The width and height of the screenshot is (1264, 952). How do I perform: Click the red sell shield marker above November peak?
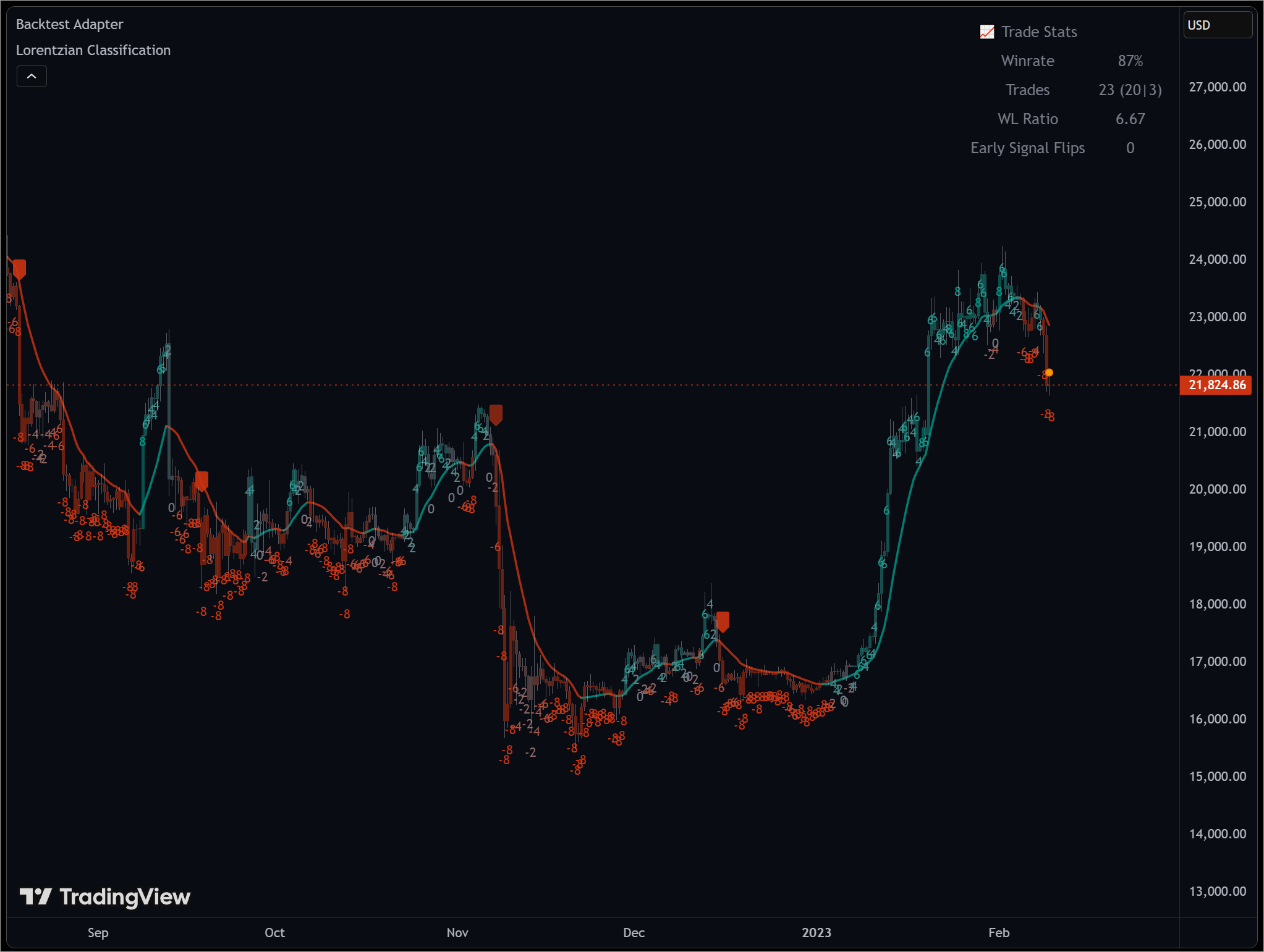[x=496, y=413]
